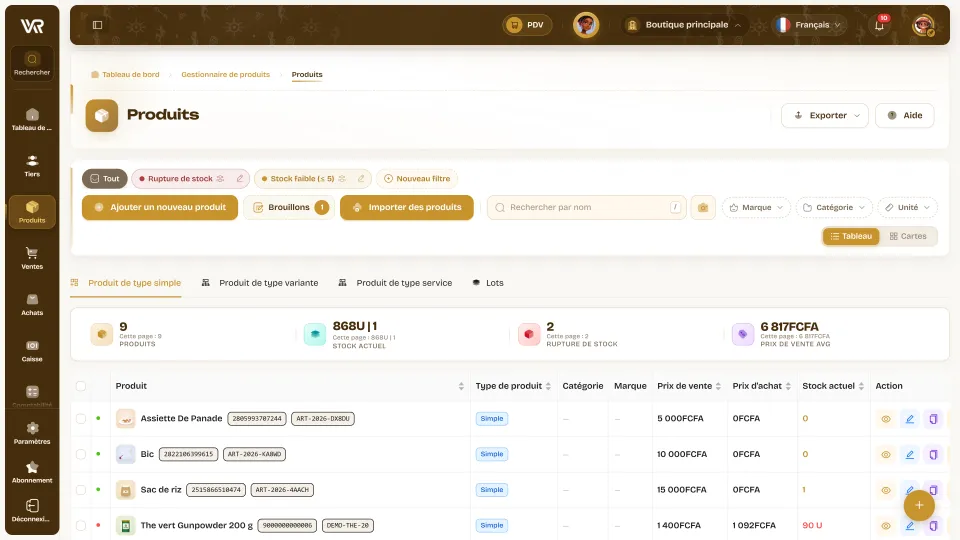Check The vert Gunpowder row checkbox
Screen dimensions: 960x540
[81, 525]
